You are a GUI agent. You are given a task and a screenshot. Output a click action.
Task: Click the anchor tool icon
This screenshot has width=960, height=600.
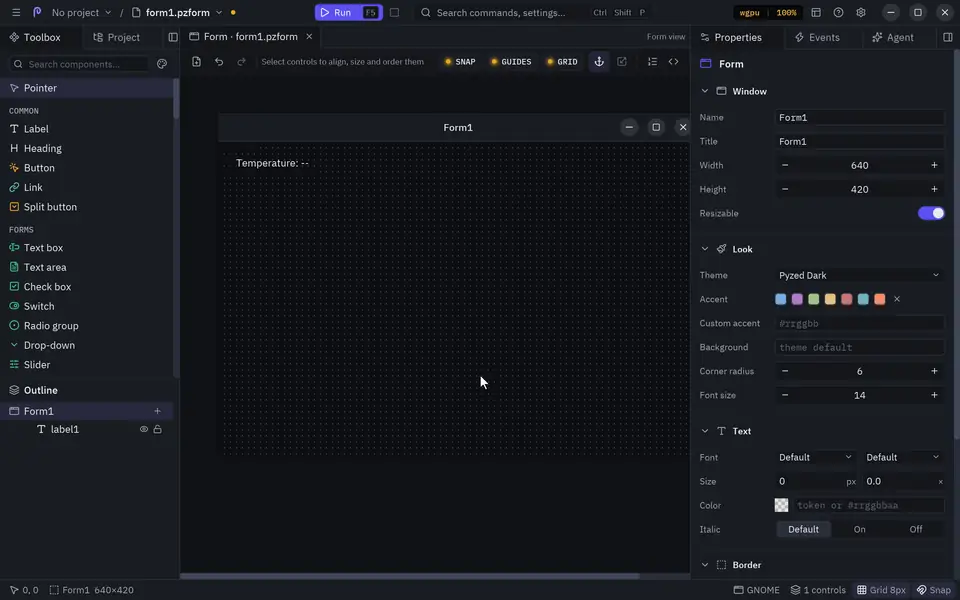[599, 62]
